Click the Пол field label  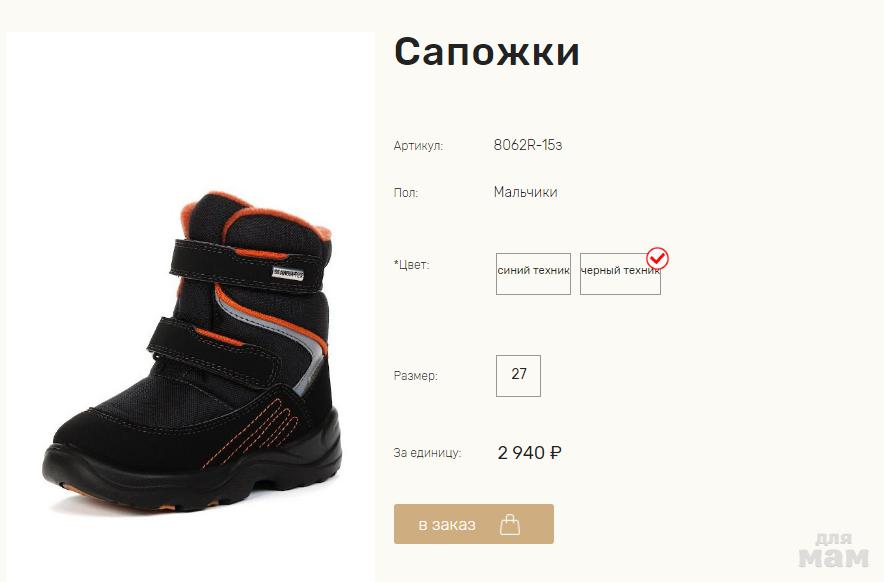coord(406,193)
